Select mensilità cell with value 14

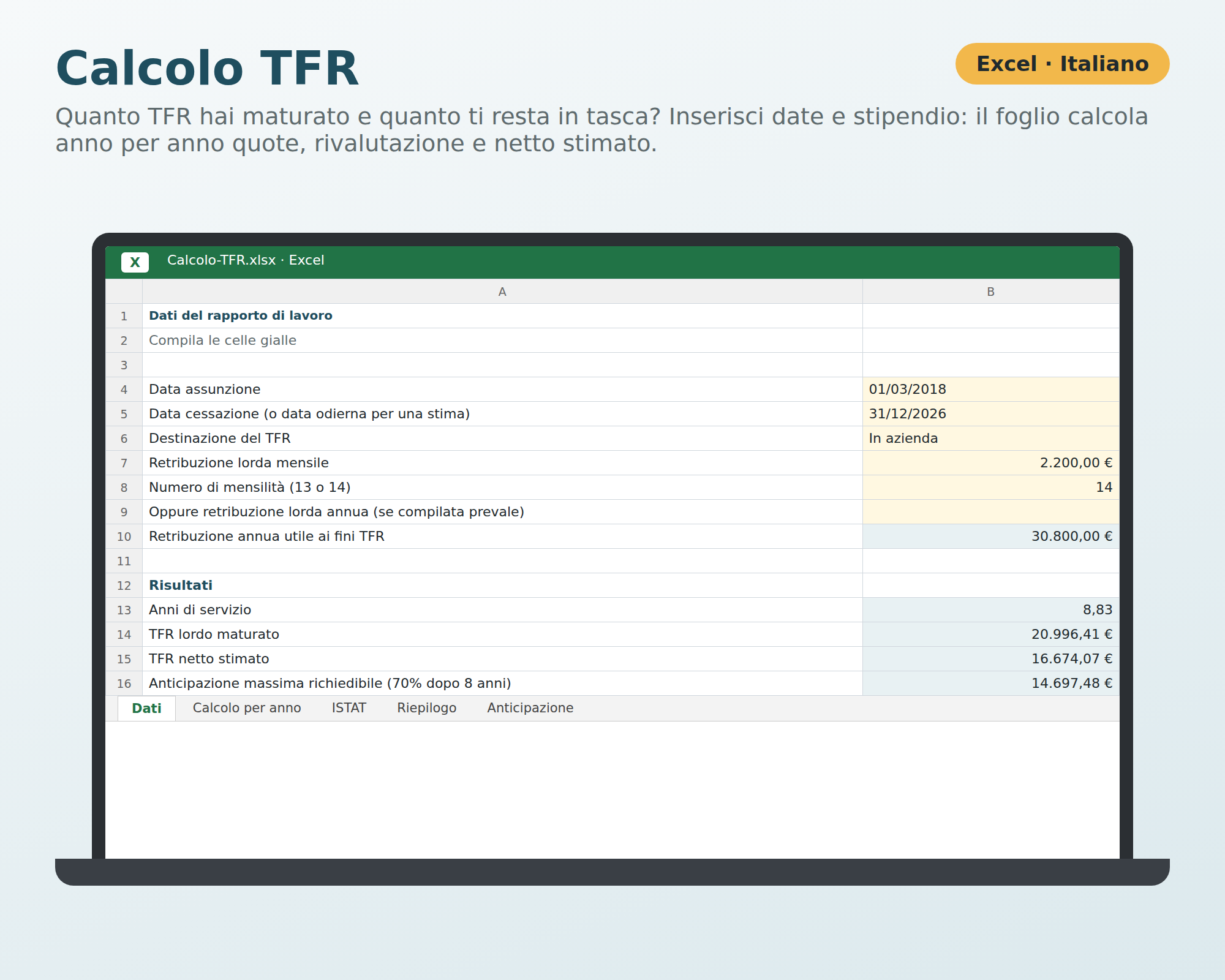(990, 488)
